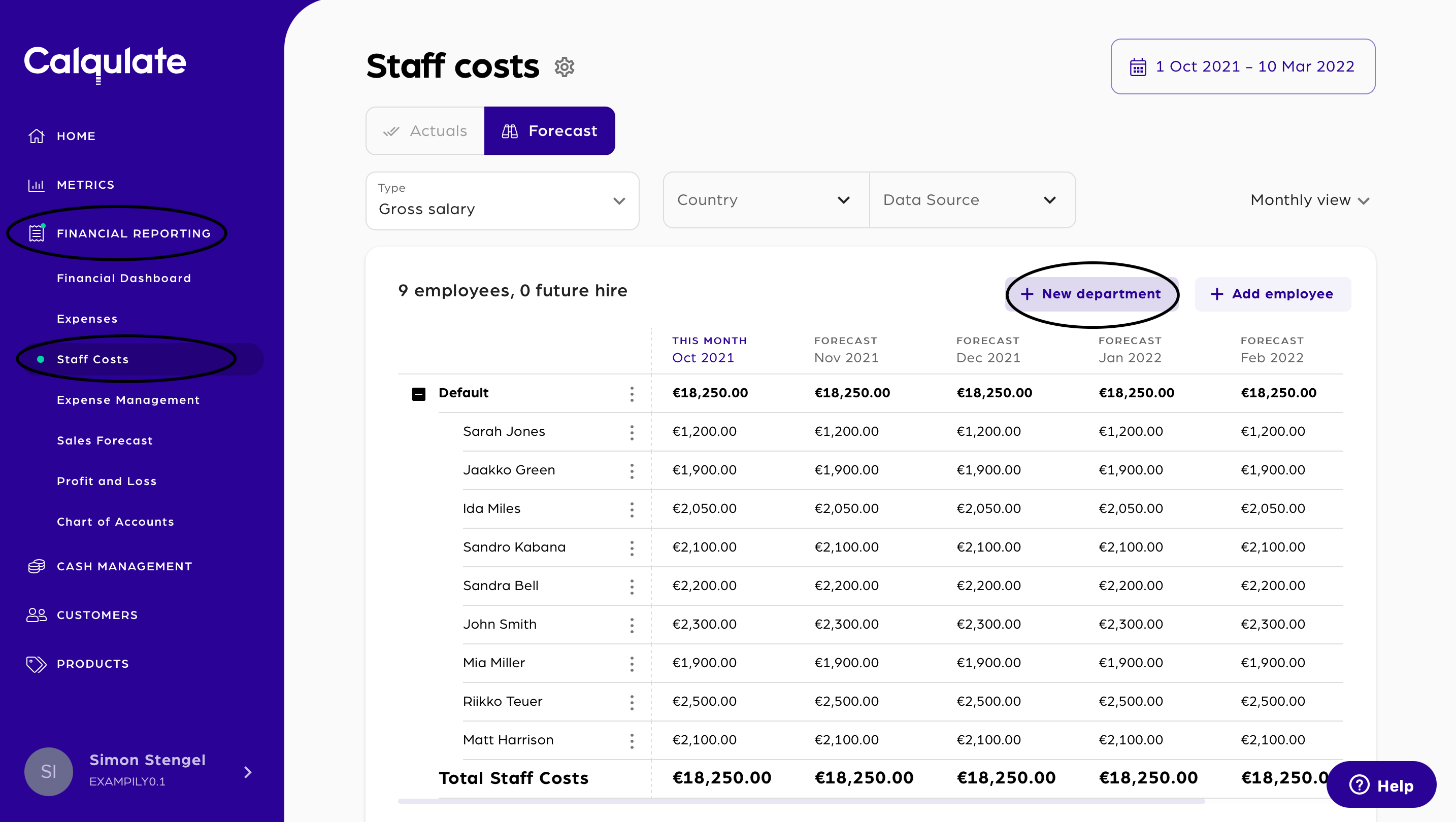Click the calendar icon in date range

(x=1138, y=66)
